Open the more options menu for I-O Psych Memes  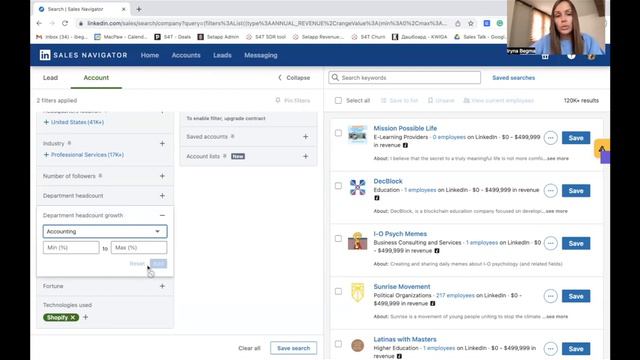[x=550, y=243]
